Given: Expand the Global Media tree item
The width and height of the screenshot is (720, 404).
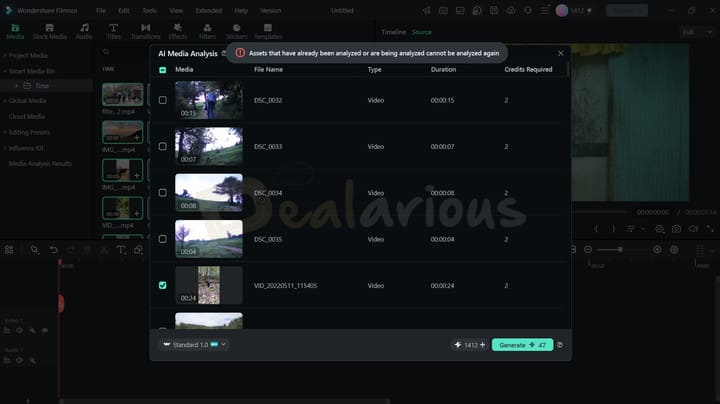Looking at the screenshot, I should [x=5, y=101].
